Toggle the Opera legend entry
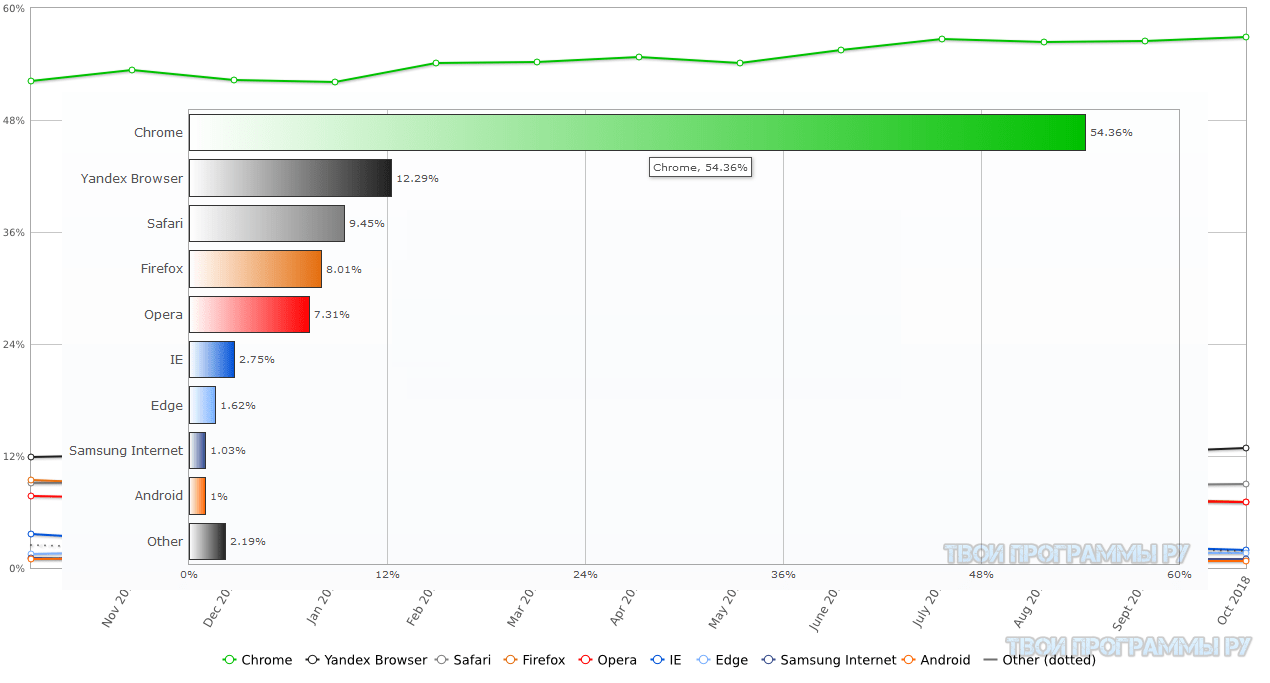 [606, 660]
